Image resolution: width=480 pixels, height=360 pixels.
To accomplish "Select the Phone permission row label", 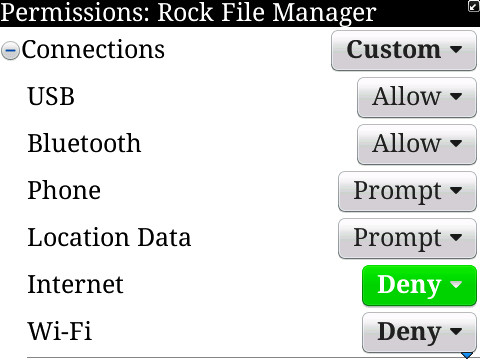I will pyautogui.click(x=64, y=190).
